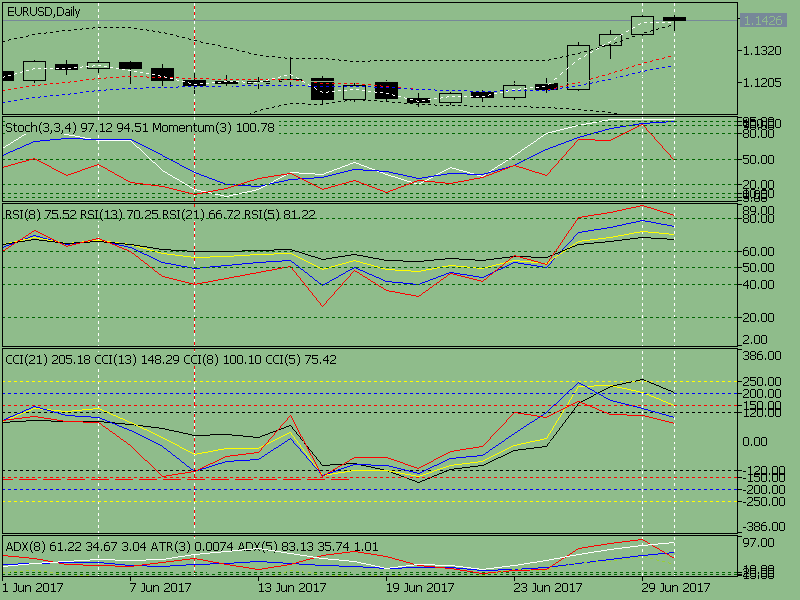Click the 386.00 value on CCI axis
Image resolution: width=800 pixels, height=600 pixels.
(762, 356)
